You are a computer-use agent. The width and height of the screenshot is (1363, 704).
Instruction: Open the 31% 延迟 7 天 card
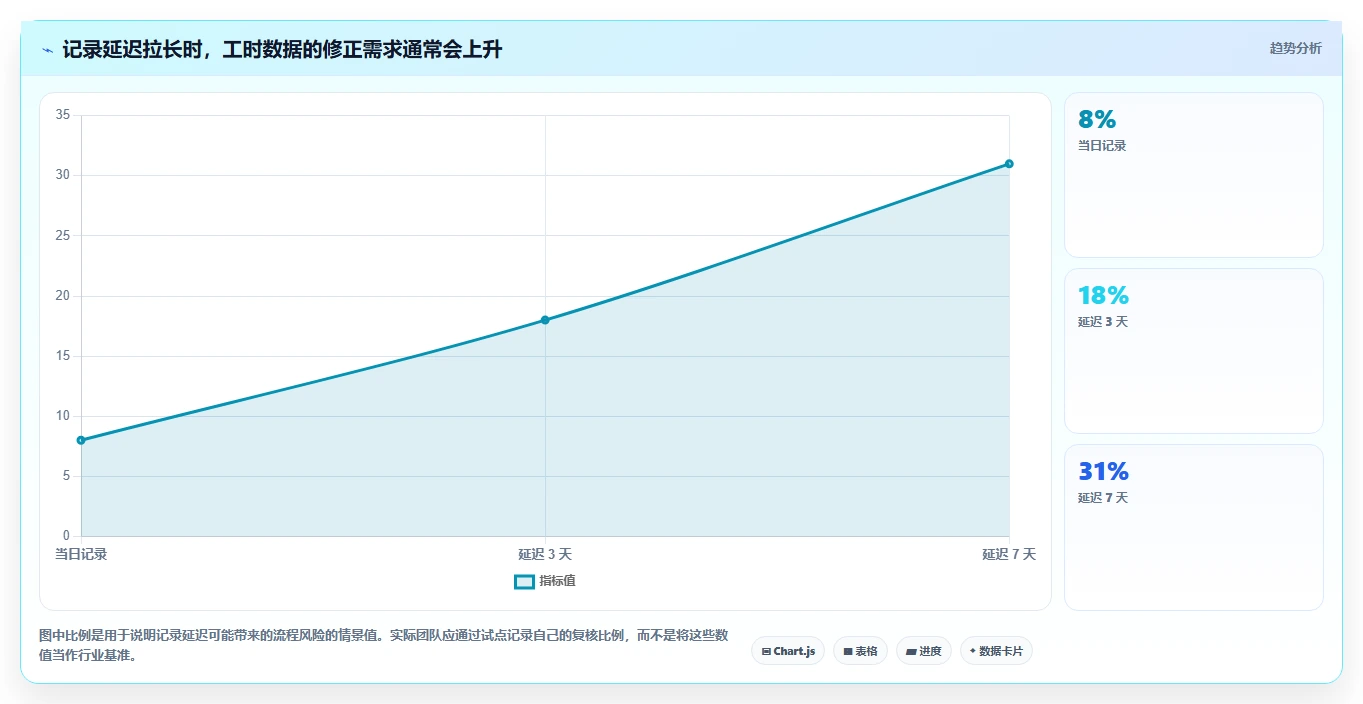click(1194, 527)
